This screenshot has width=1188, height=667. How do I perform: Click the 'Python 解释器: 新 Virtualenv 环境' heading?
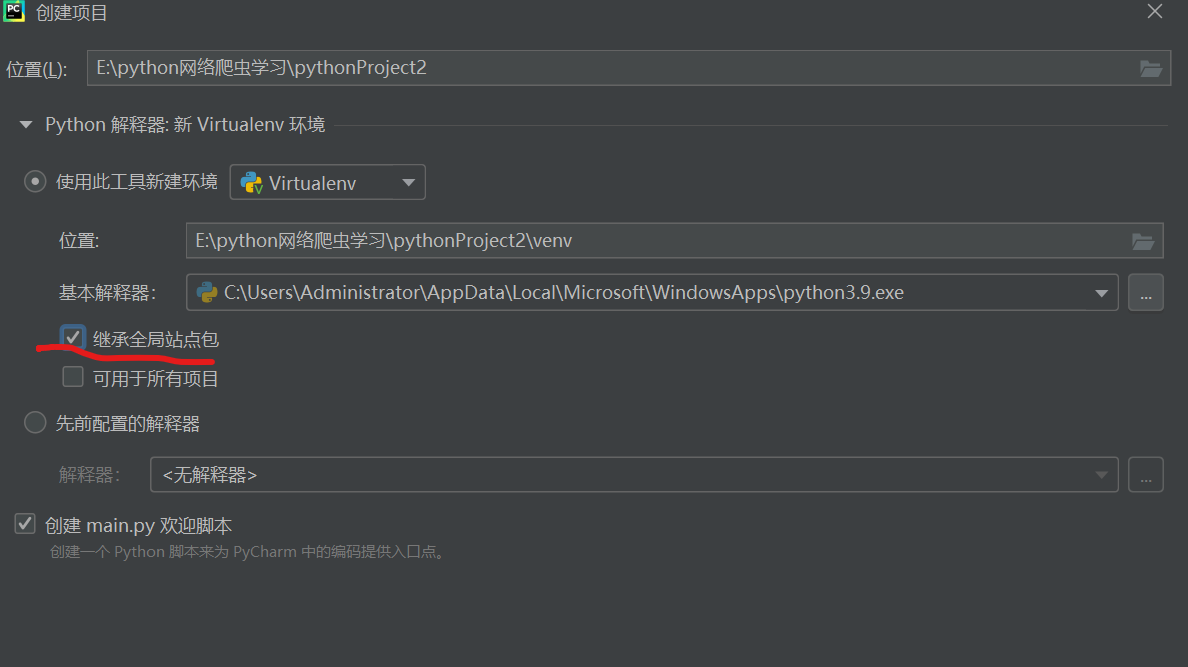(x=185, y=124)
